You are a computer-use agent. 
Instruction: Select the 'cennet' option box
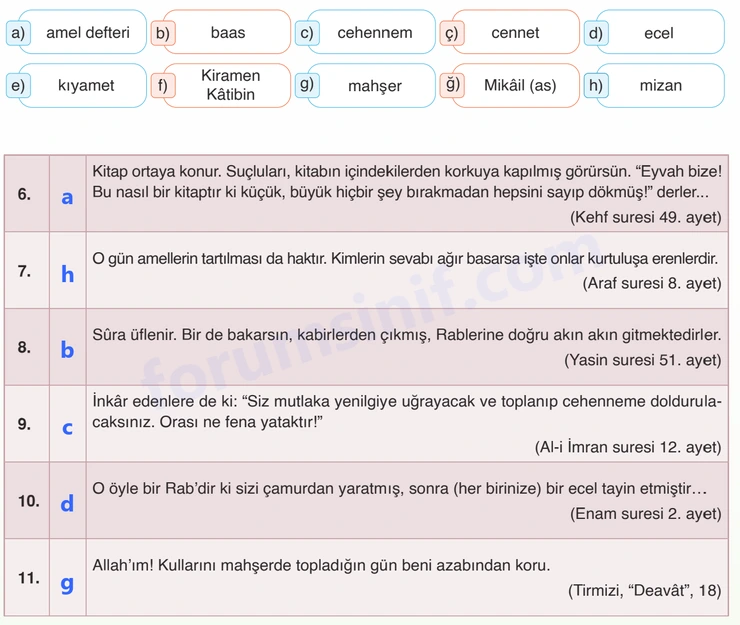point(516,32)
